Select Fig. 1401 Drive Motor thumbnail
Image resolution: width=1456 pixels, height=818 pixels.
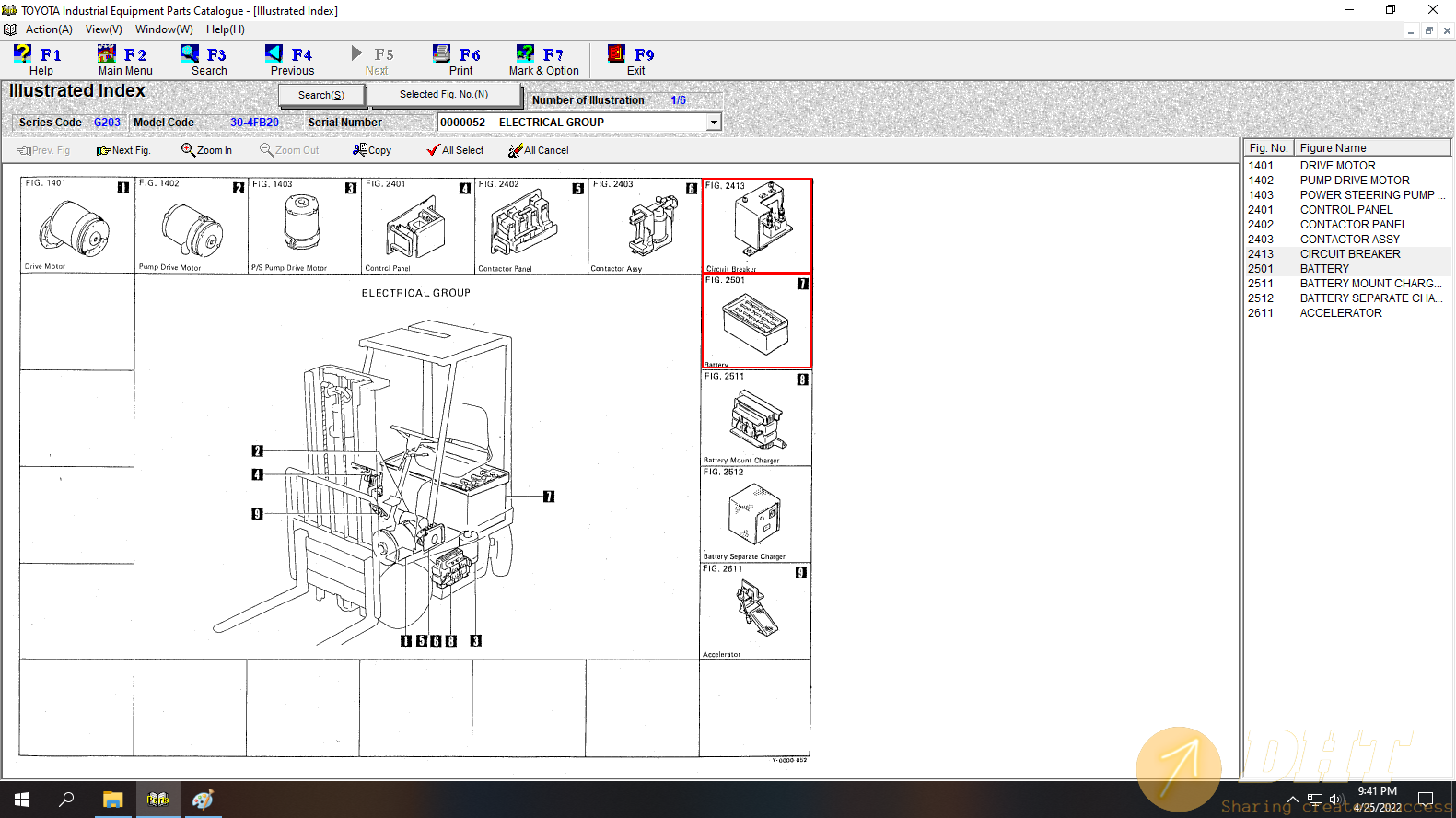click(77, 226)
